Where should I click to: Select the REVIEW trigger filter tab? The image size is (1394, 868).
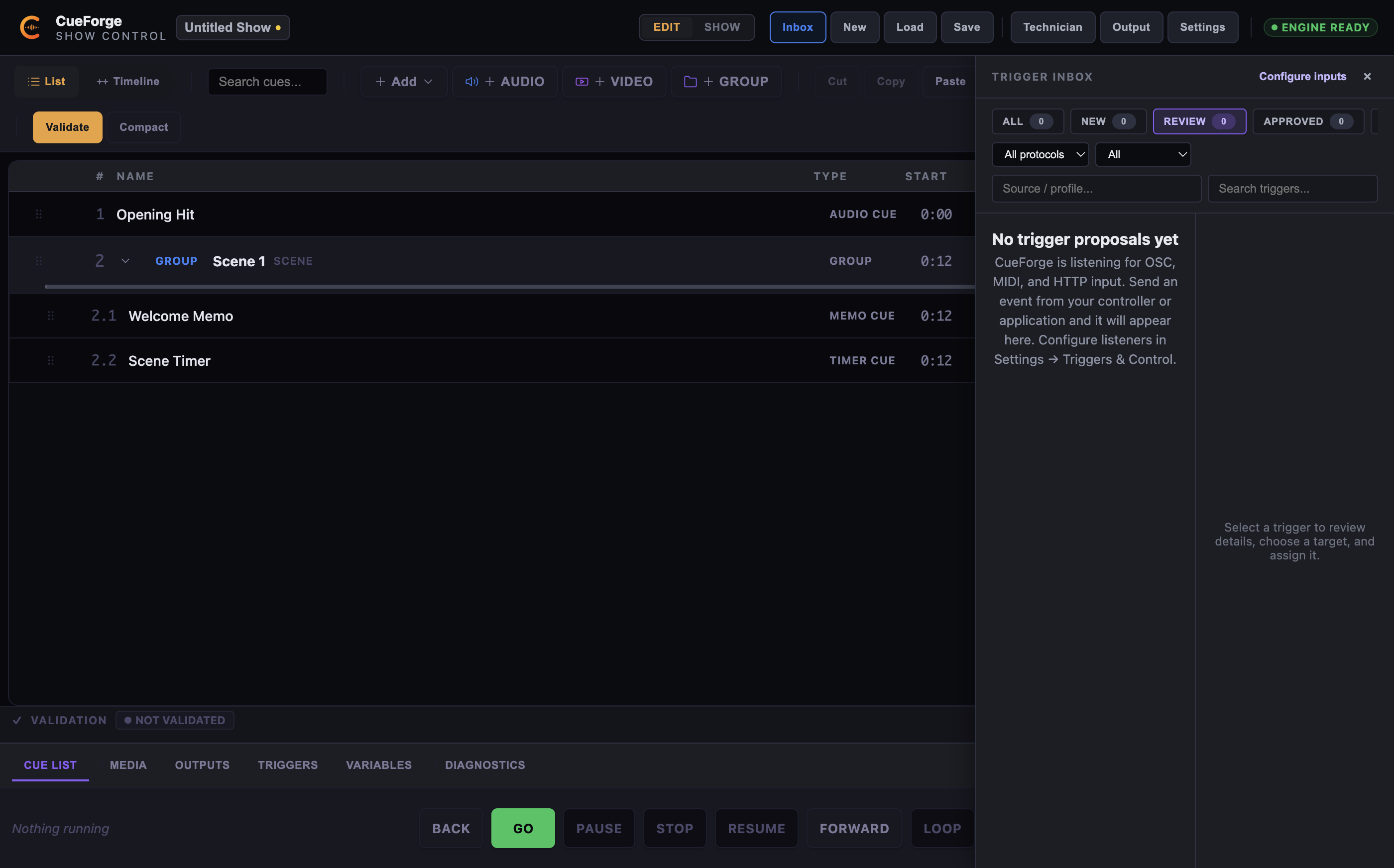pos(1199,121)
